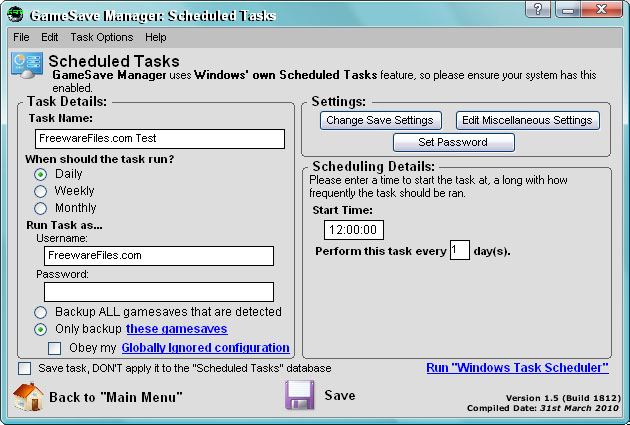The image size is (630, 425).
Task: Select the Monthly radio option
Action: click(x=40, y=208)
